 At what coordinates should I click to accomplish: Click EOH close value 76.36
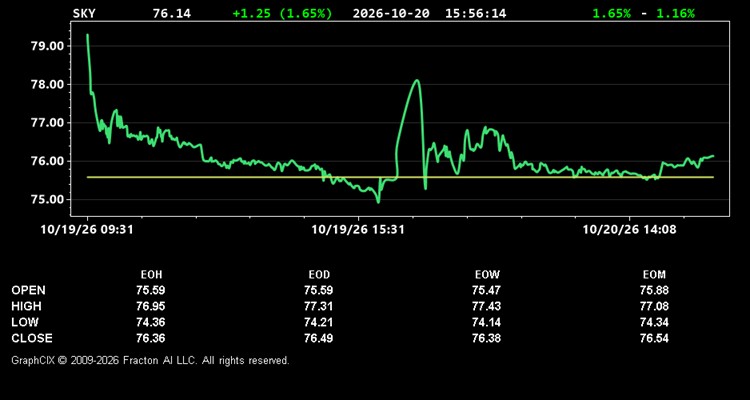(x=151, y=338)
